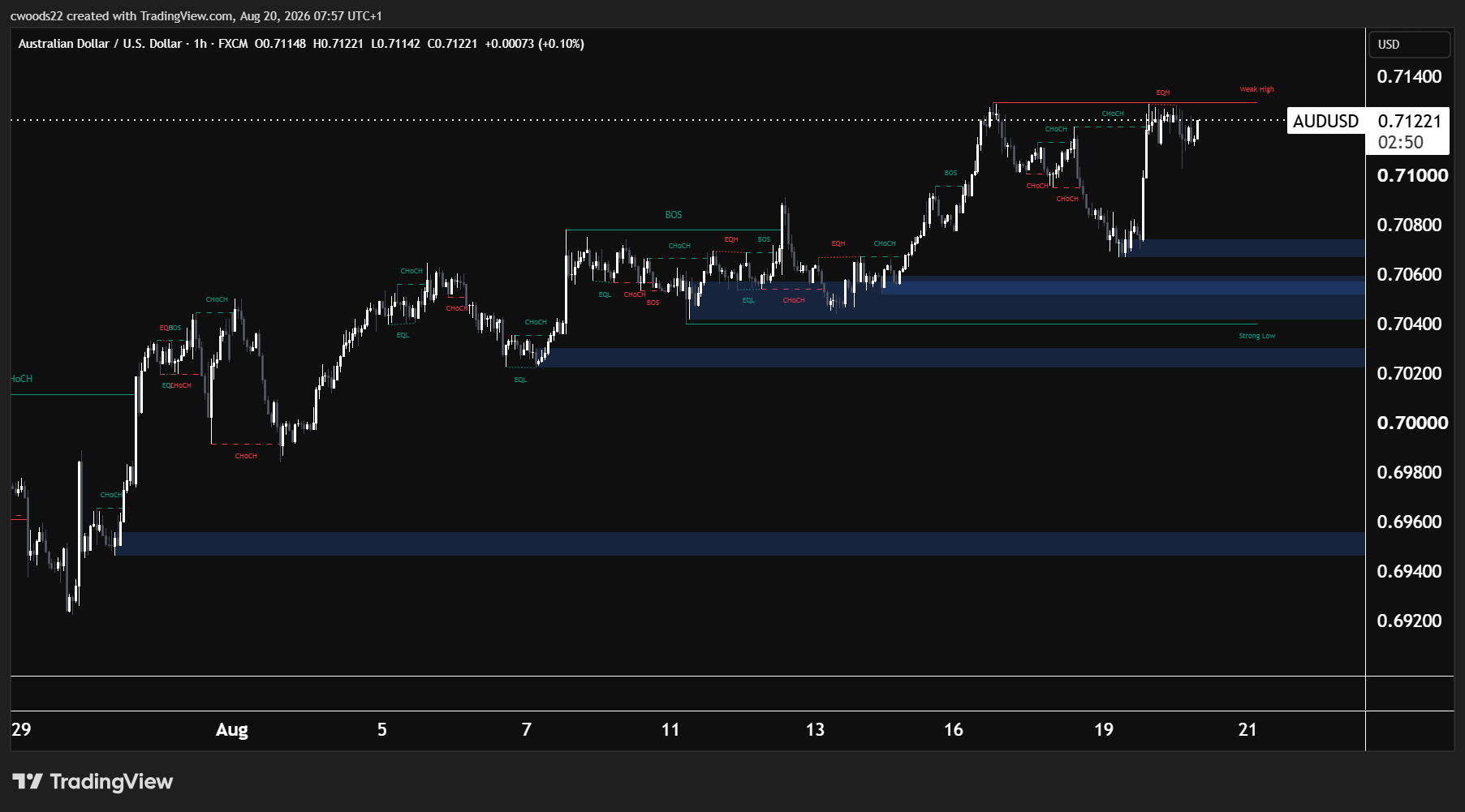Click date 19 on the time axis
The height and width of the screenshot is (812, 1465).
1103,730
